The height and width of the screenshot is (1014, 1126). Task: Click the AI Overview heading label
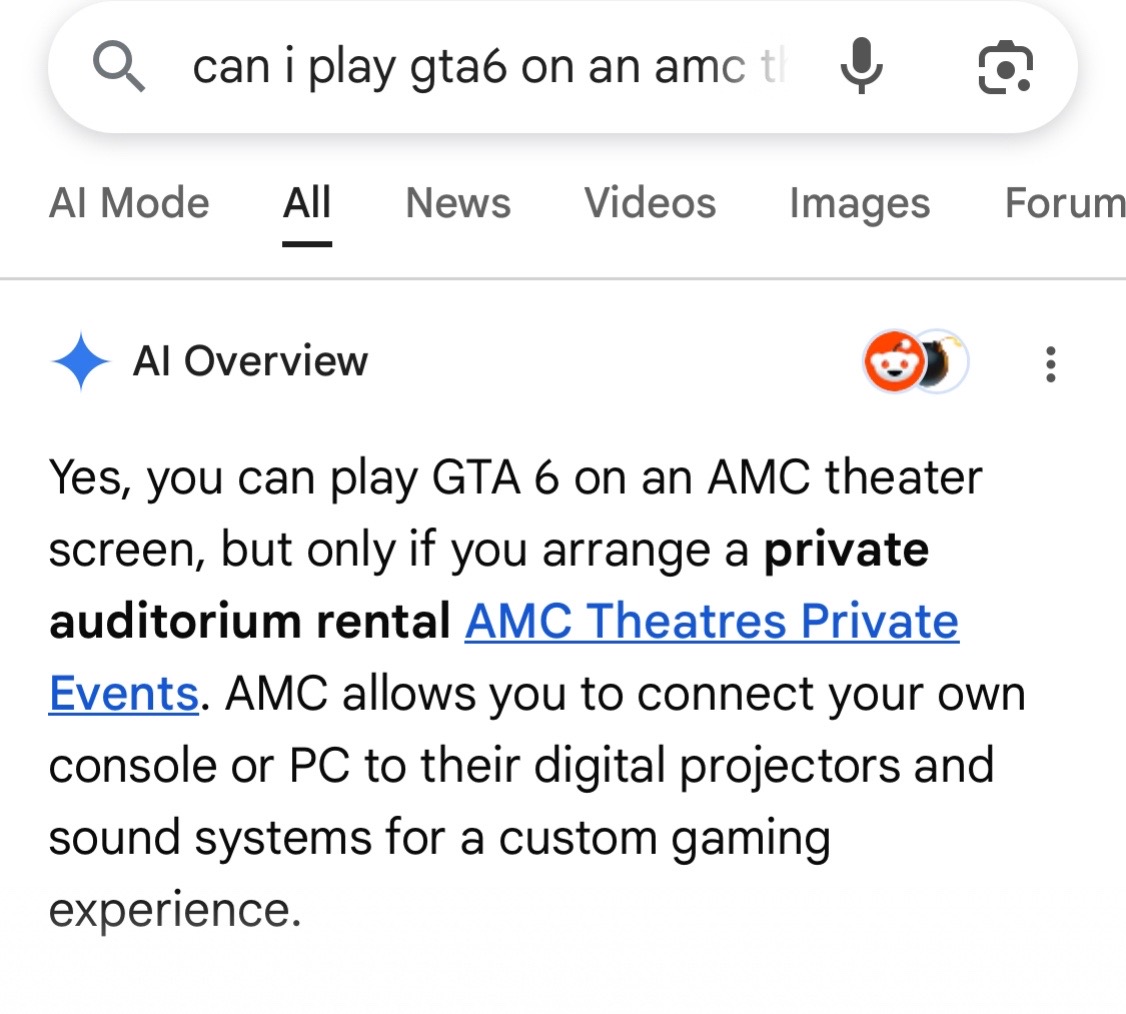(251, 361)
